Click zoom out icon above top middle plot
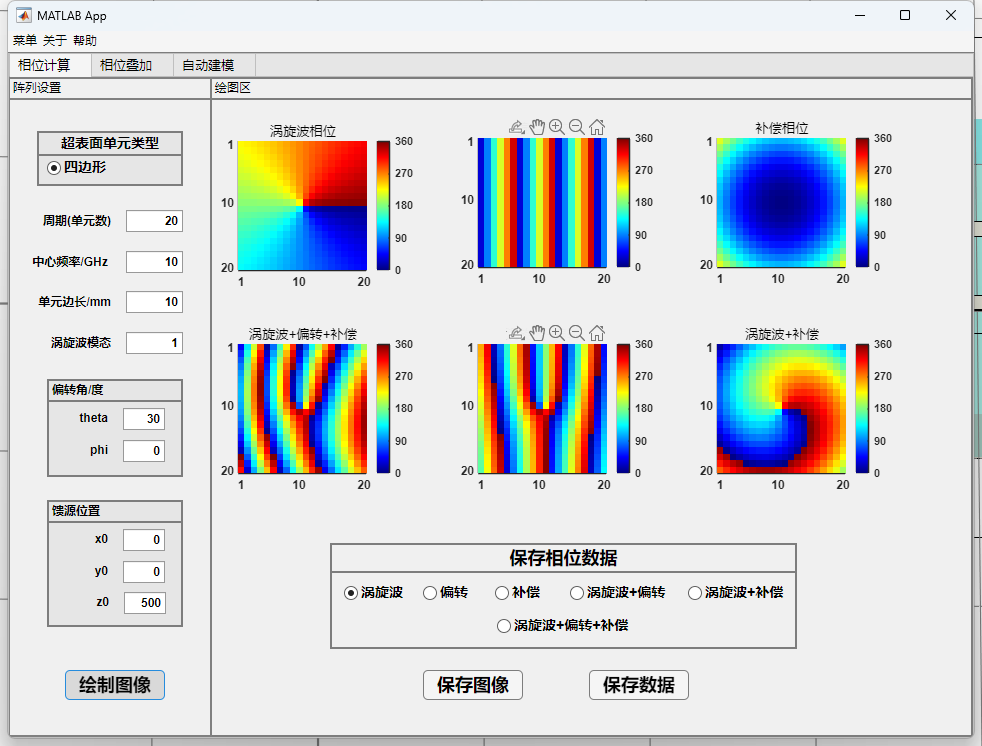982x746 pixels. click(577, 127)
